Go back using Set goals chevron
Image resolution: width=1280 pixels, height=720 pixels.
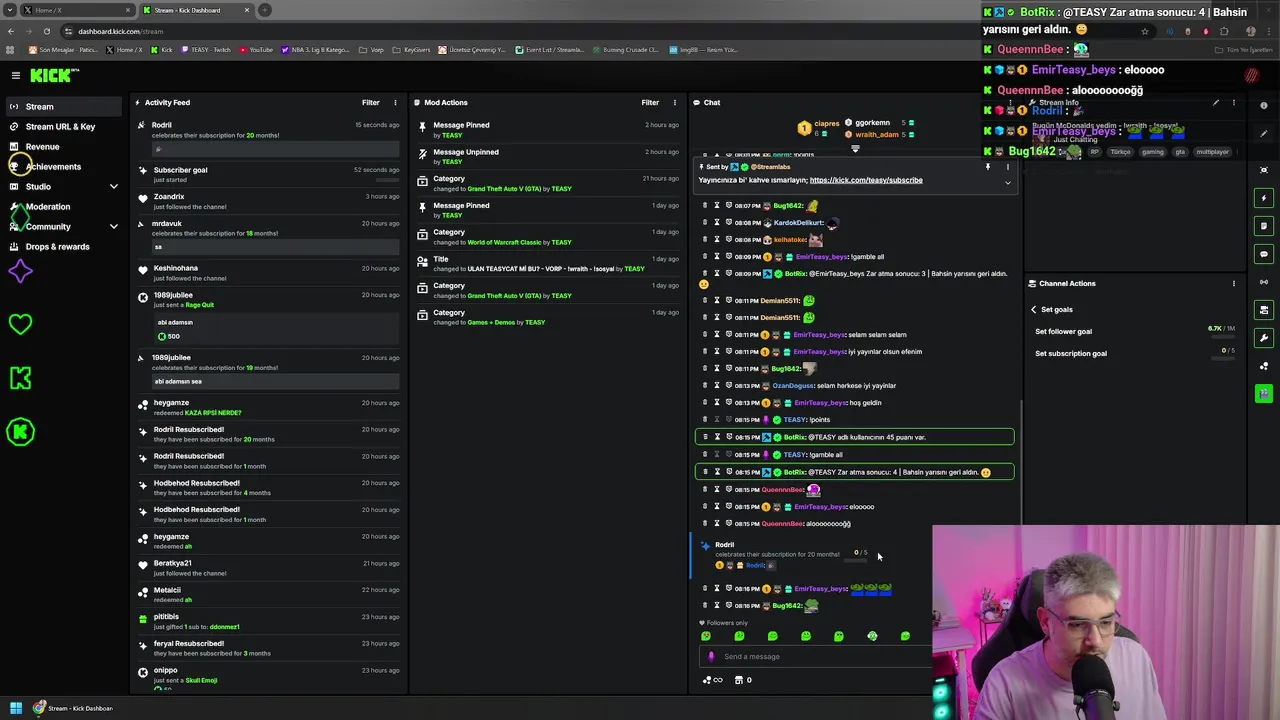pos(1034,310)
